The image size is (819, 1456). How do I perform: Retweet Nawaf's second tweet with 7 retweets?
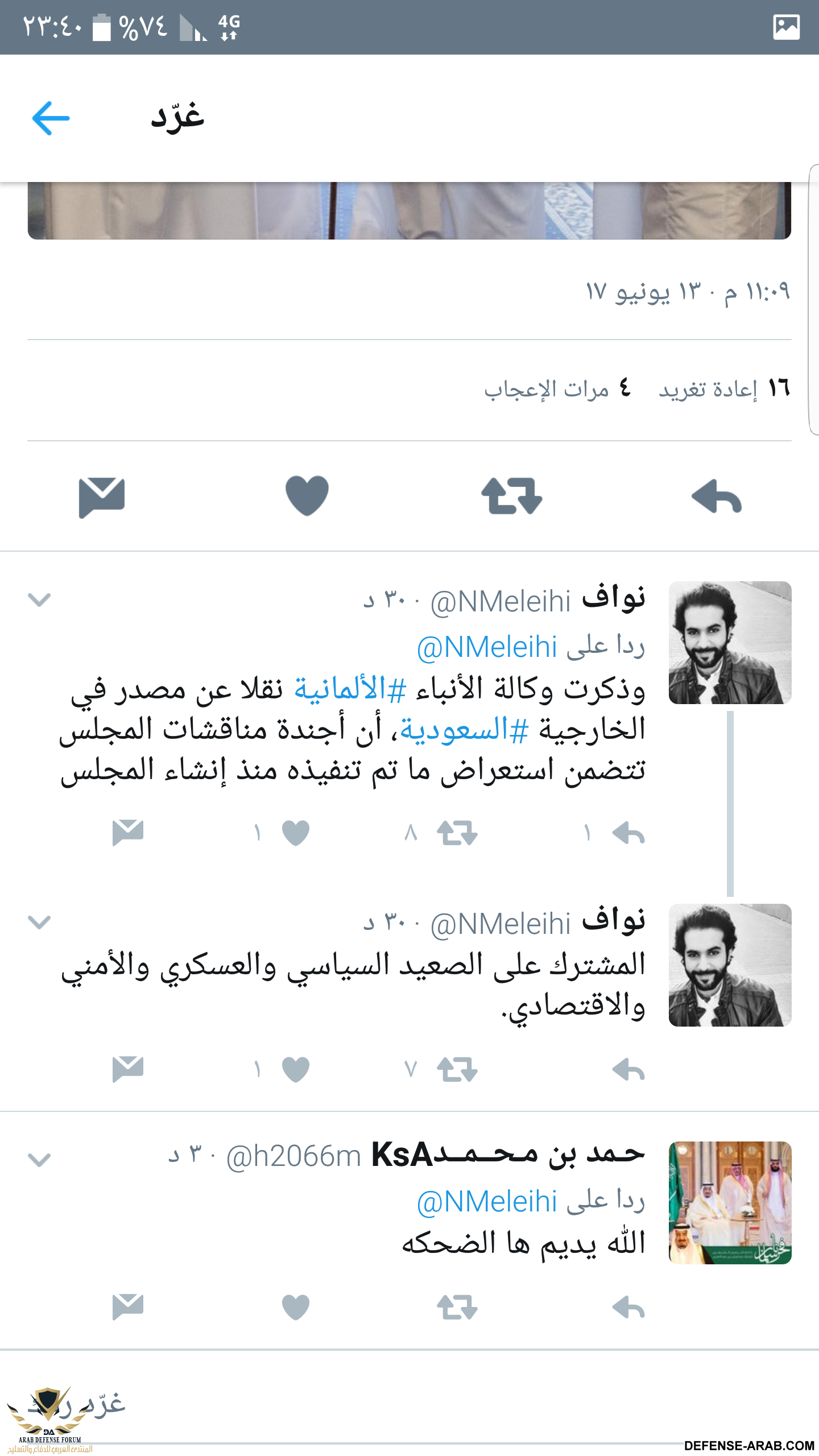point(457,1070)
